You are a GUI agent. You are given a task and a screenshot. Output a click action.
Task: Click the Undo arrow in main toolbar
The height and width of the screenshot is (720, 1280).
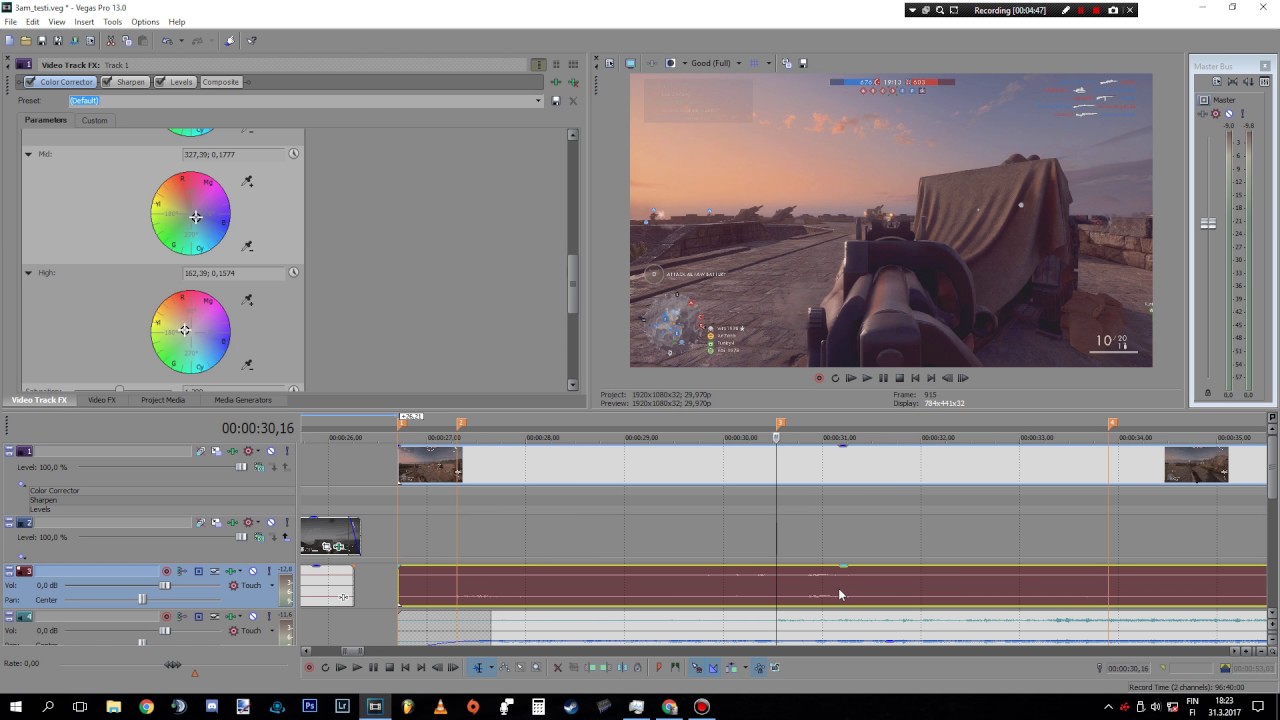[x=167, y=41]
